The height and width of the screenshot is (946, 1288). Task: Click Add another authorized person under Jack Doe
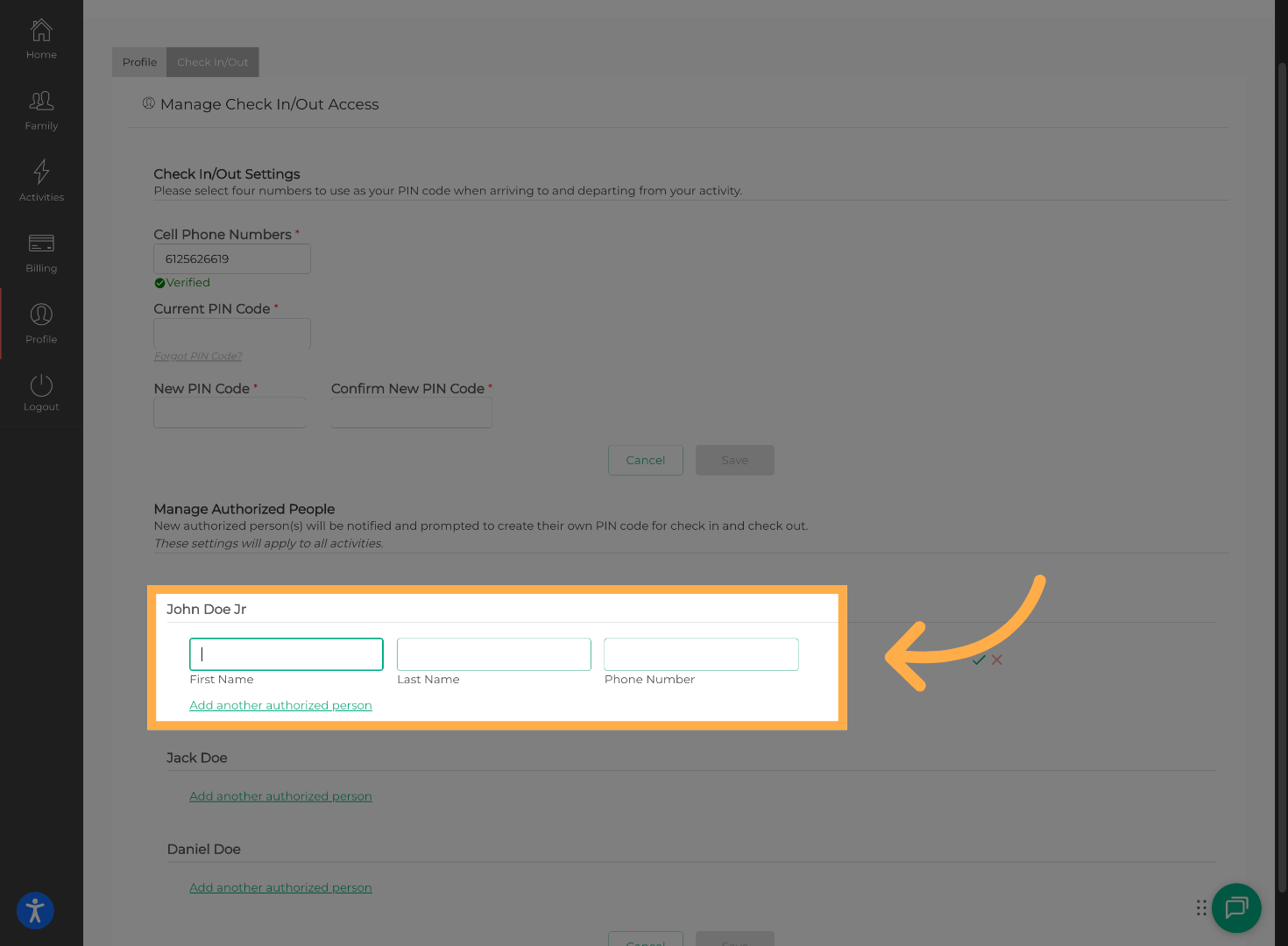point(280,795)
